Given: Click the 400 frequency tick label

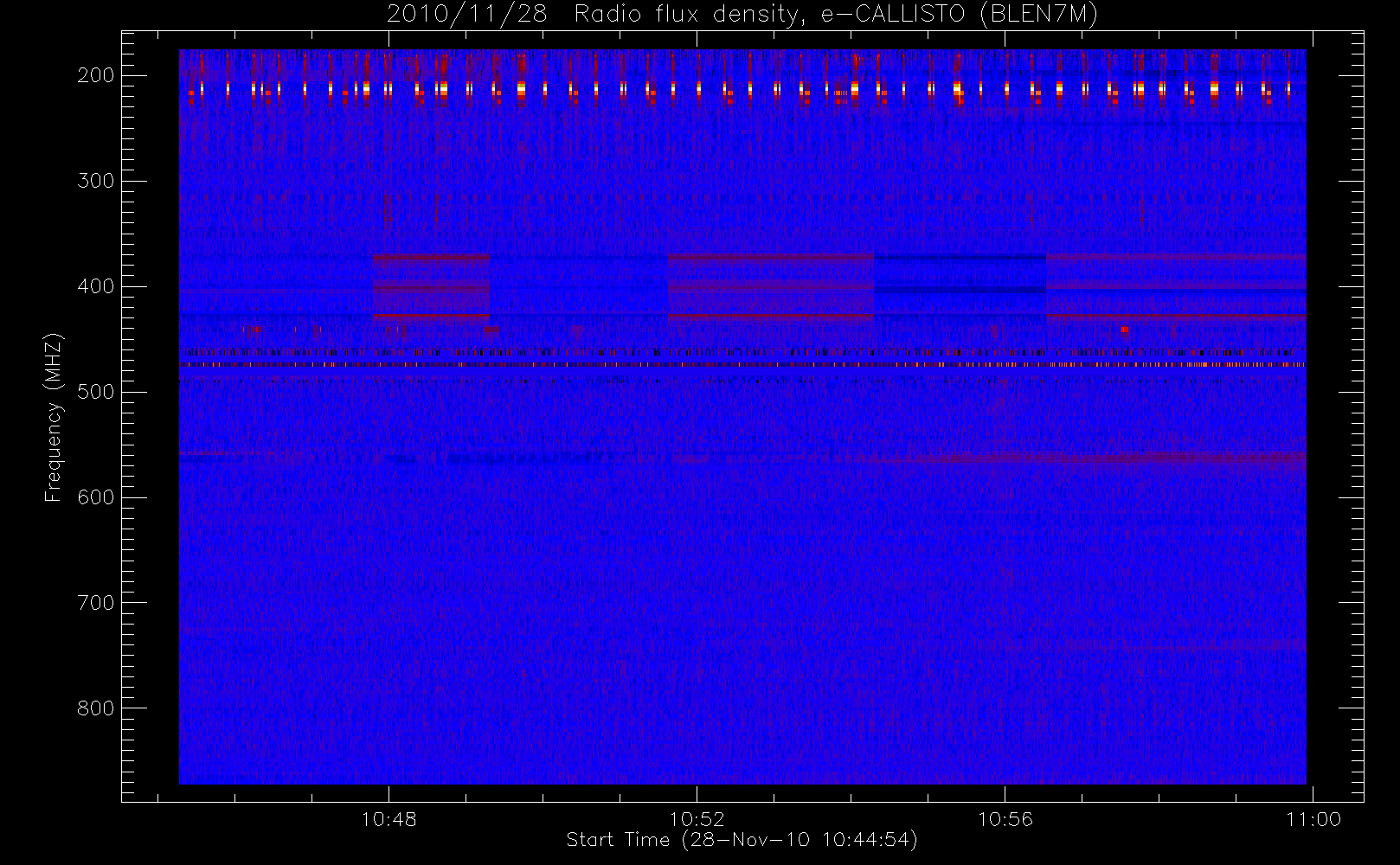Looking at the screenshot, I should (x=96, y=286).
